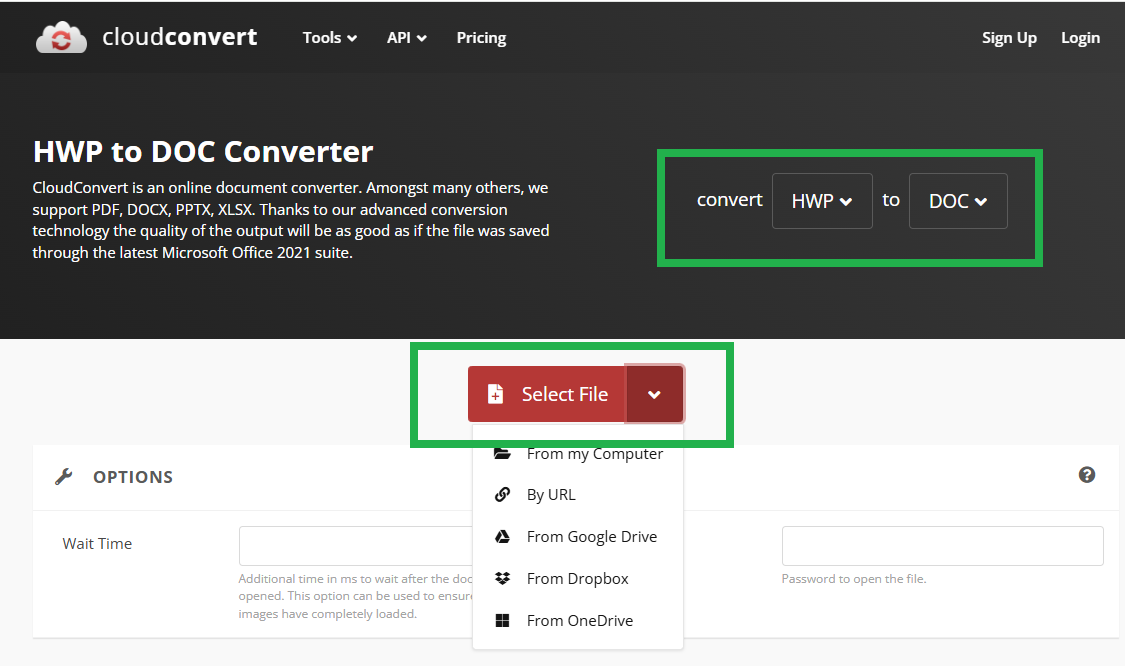The width and height of the screenshot is (1125, 666).
Task: Open the DOC target format dropdown
Action: 958,201
